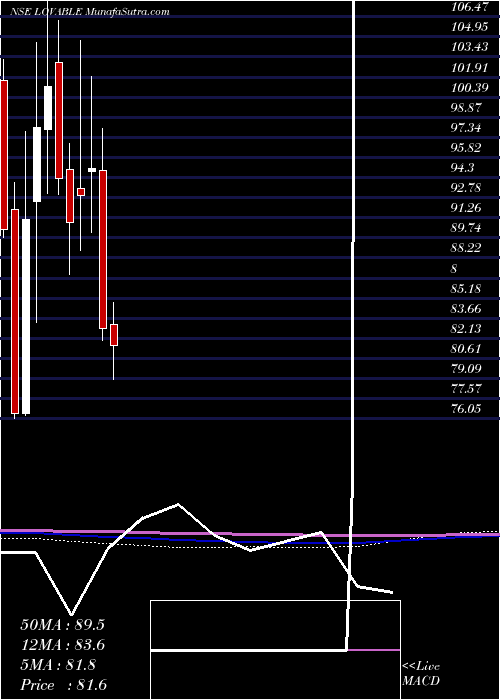Image resolution: width=500 pixels, height=700 pixels.
Task: Select the 80.61 price axis label
Action: pos(467,349)
